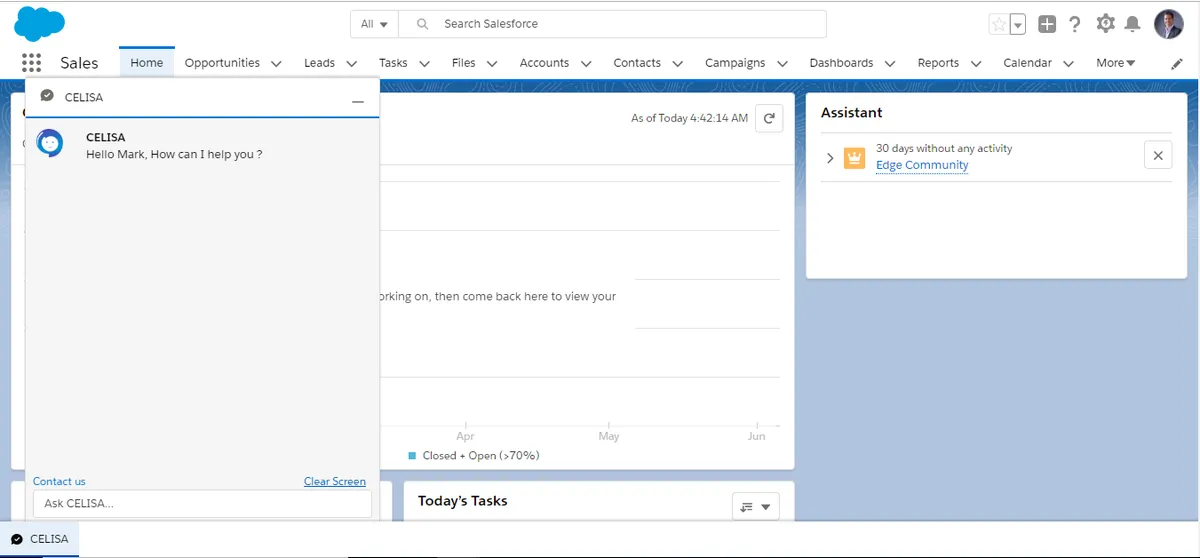Image resolution: width=1200 pixels, height=558 pixels.
Task: Expand the Assistant activity item chevron
Action: point(830,158)
